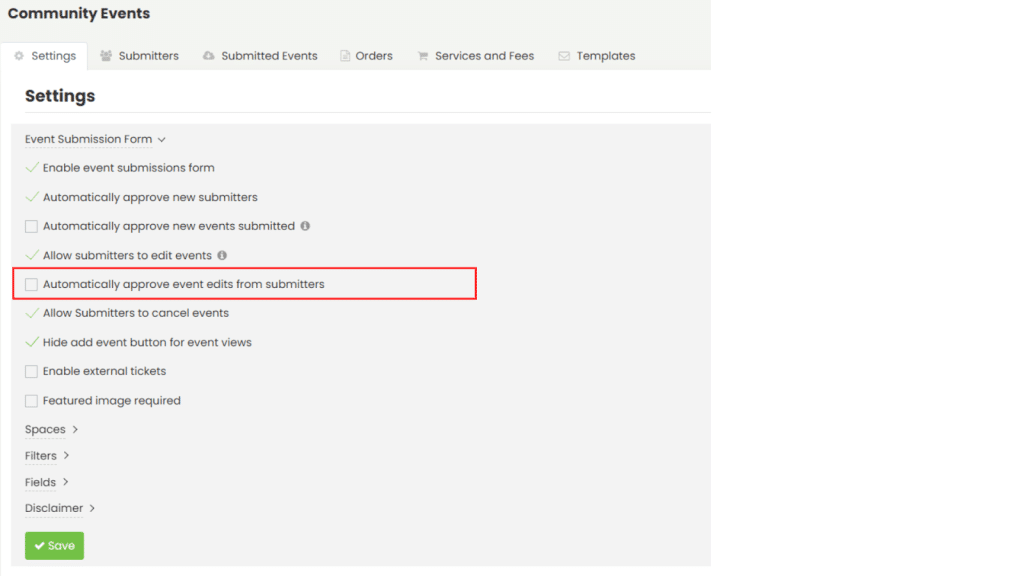
Task: Uncheck automatically approve new events submitted
Action: click(x=31, y=226)
